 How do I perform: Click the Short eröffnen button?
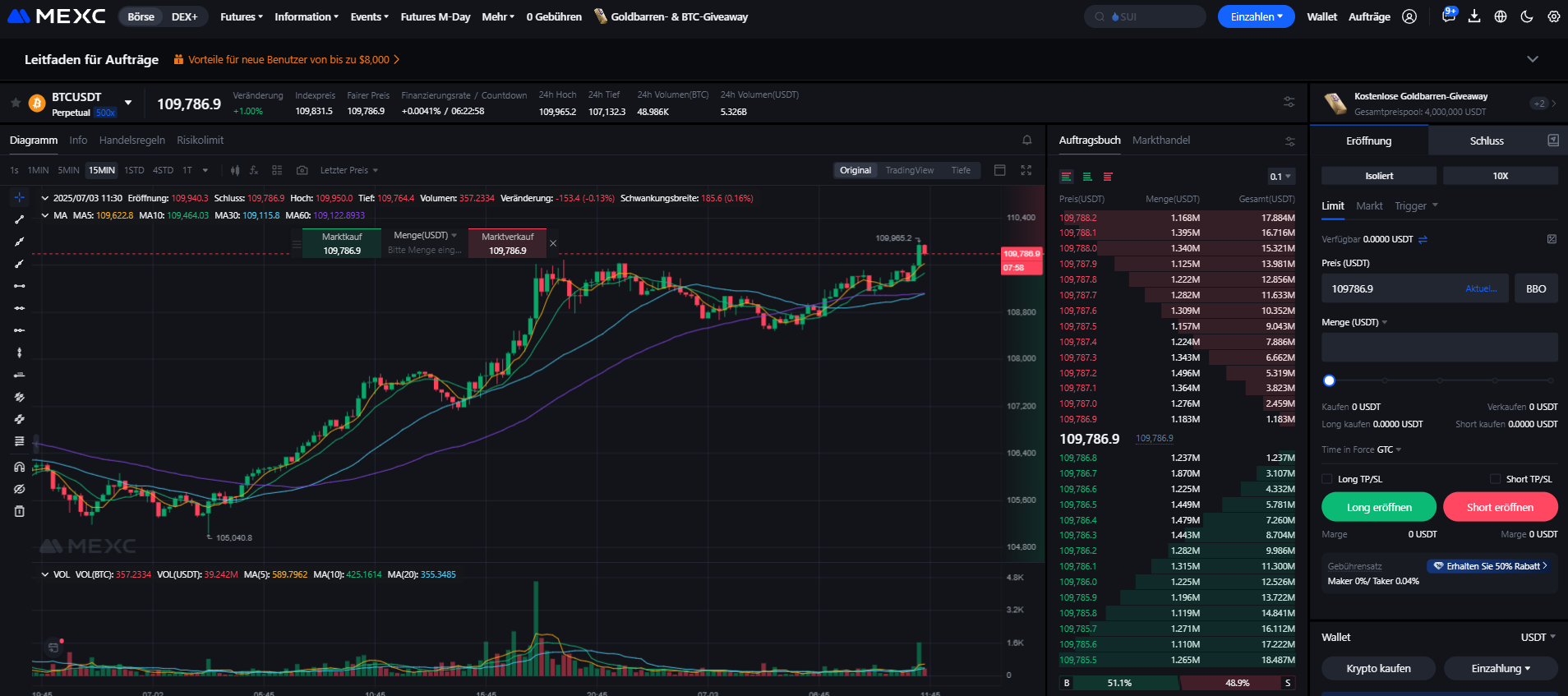(1500, 507)
